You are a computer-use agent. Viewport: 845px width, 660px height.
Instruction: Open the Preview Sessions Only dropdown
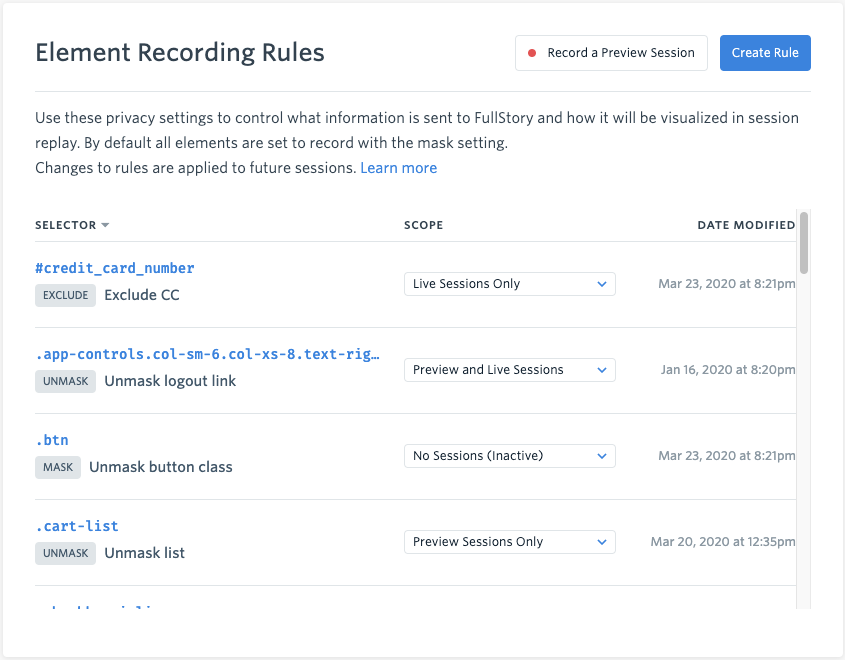click(510, 541)
